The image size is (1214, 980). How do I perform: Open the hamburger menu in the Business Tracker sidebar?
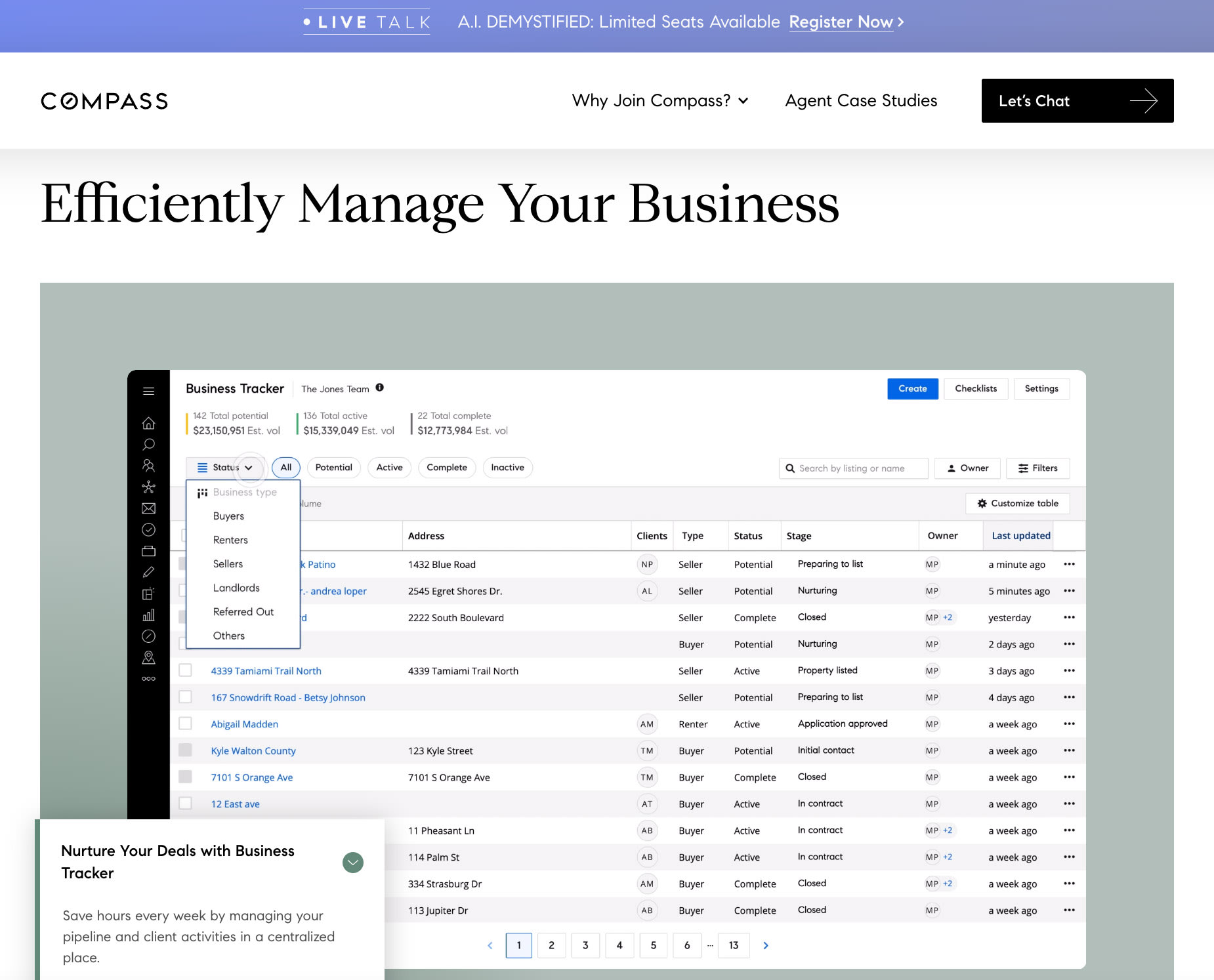[149, 391]
